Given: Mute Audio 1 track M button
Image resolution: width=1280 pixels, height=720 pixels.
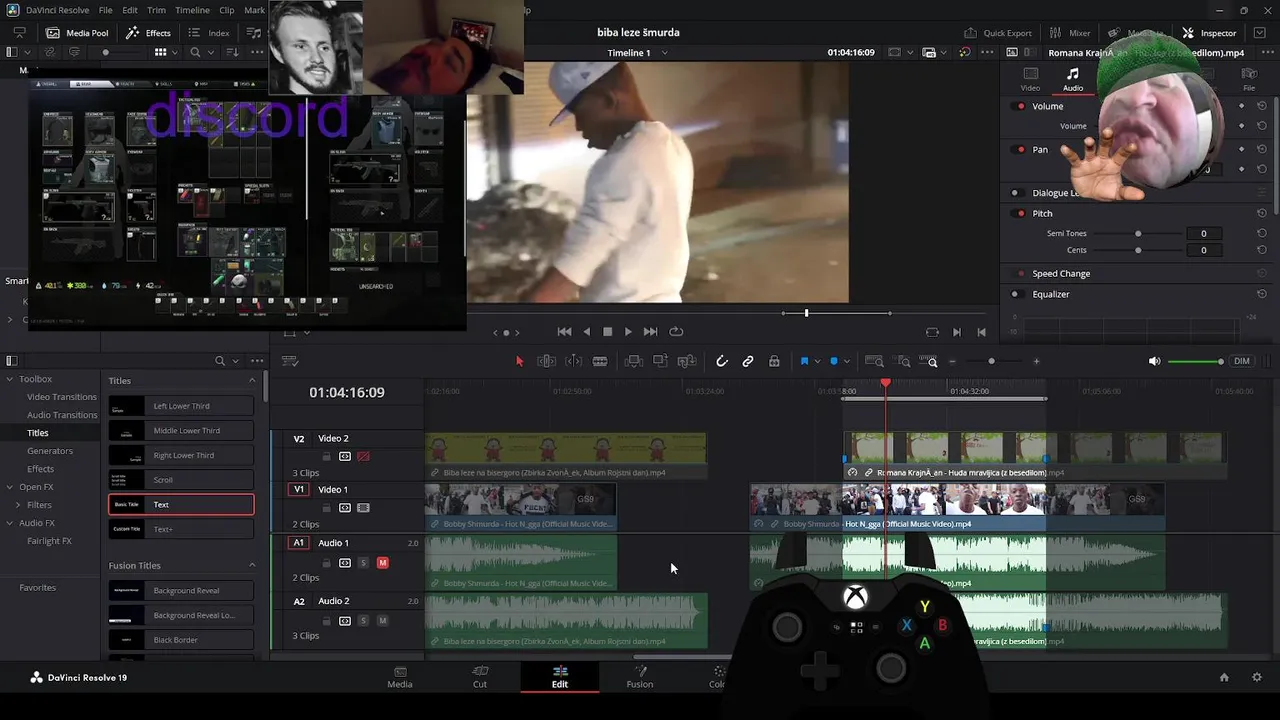Looking at the screenshot, I should [x=382, y=563].
